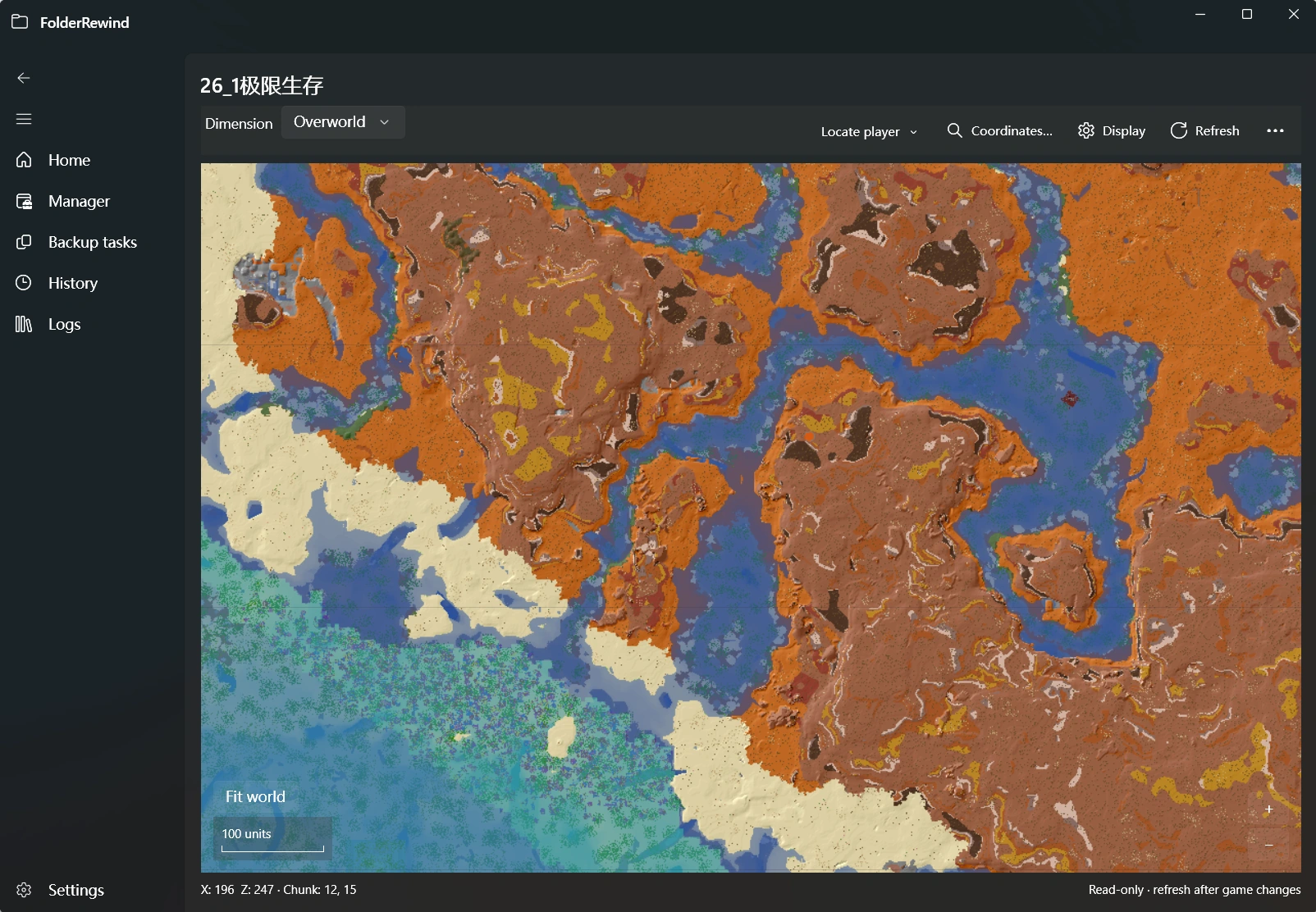The width and height of the screenshot is (1316, 912).
Task: Click the Refresh button label
Action: tap(1217, 130)
